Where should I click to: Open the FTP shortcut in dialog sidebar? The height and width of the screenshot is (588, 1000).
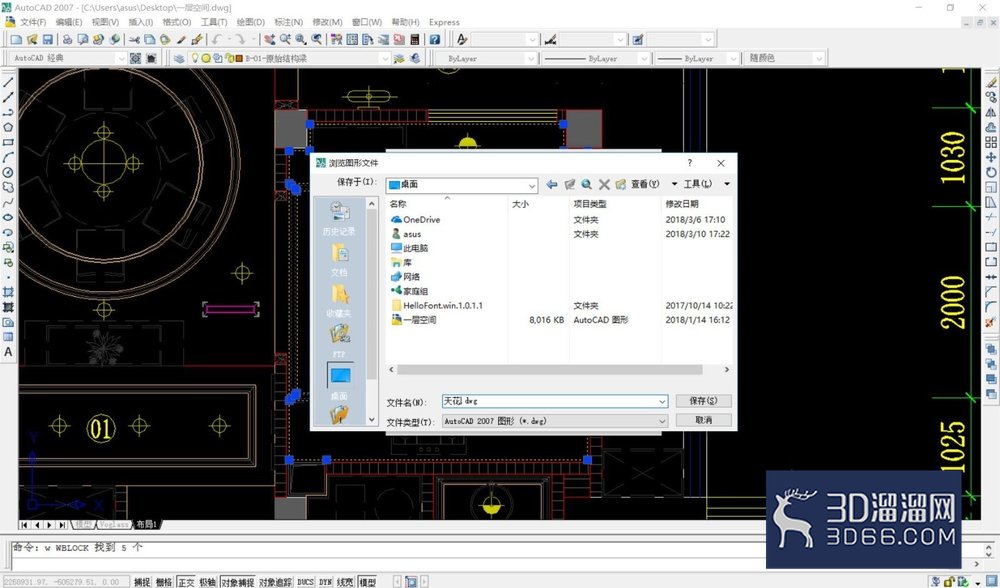(x=339, y=341)
